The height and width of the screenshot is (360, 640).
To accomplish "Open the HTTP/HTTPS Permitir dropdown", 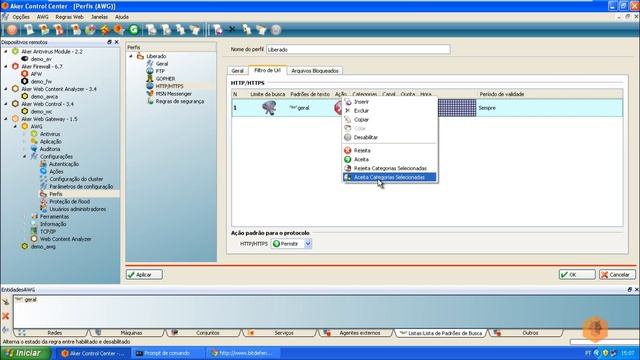I will click(x=308, y=244).
